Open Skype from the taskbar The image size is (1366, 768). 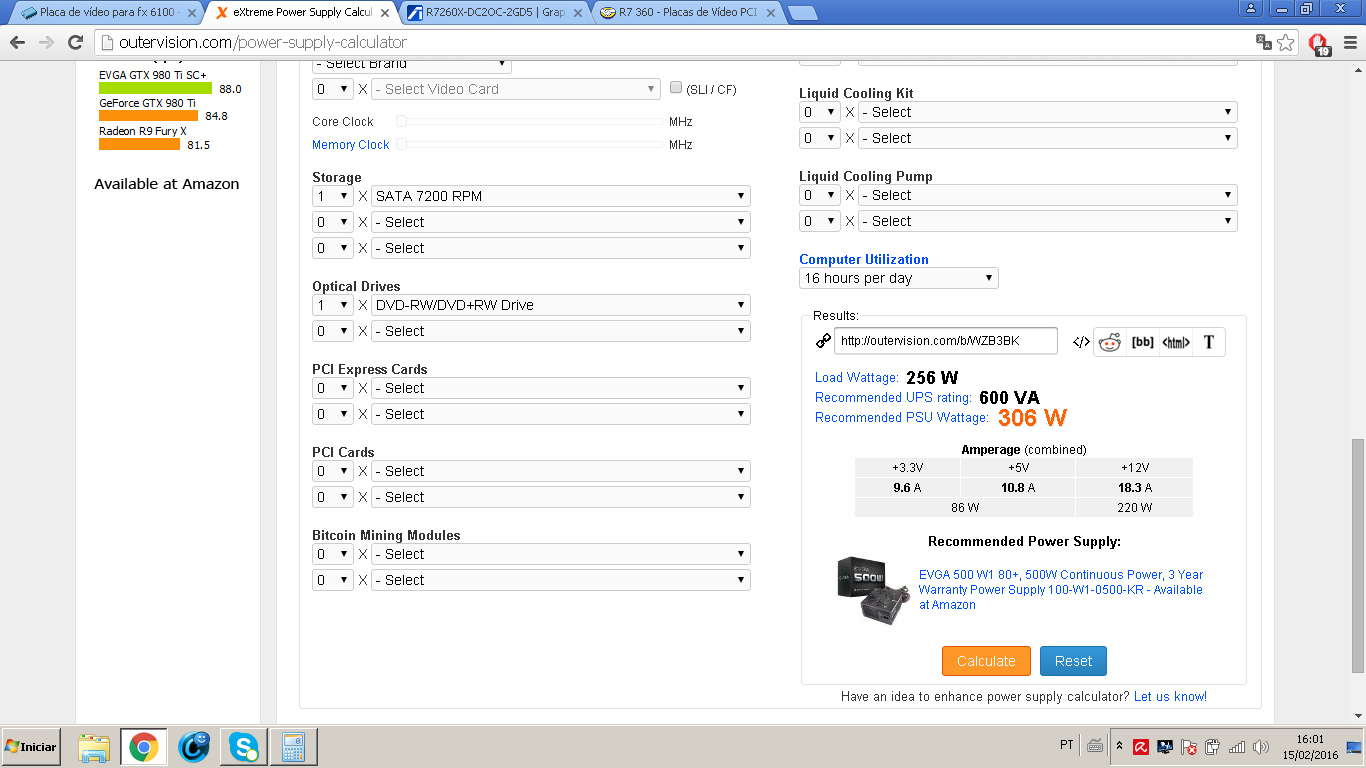243,747
